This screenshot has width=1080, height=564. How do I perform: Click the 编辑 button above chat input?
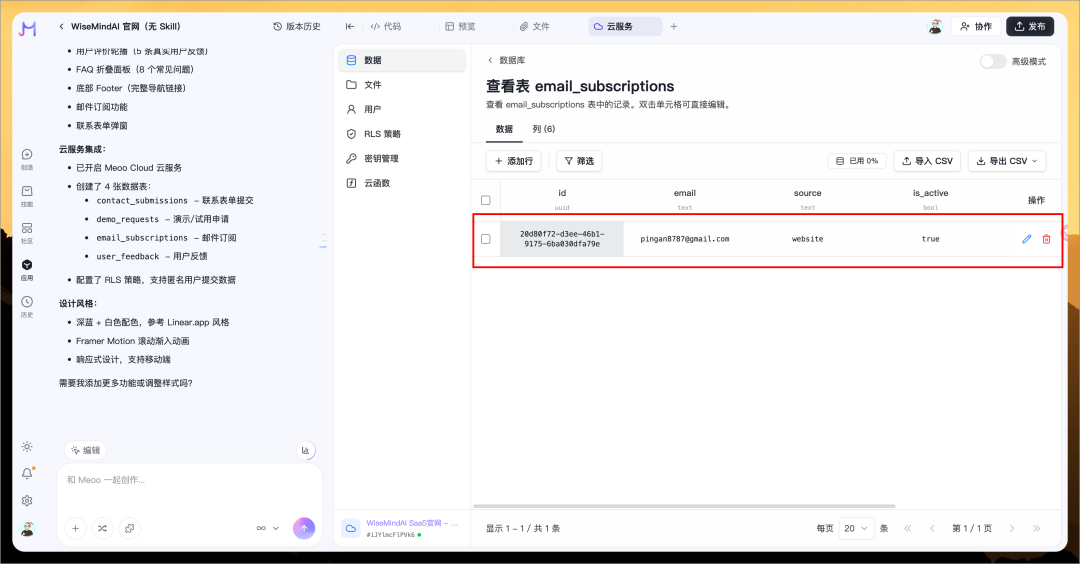(x=85, y=450)
